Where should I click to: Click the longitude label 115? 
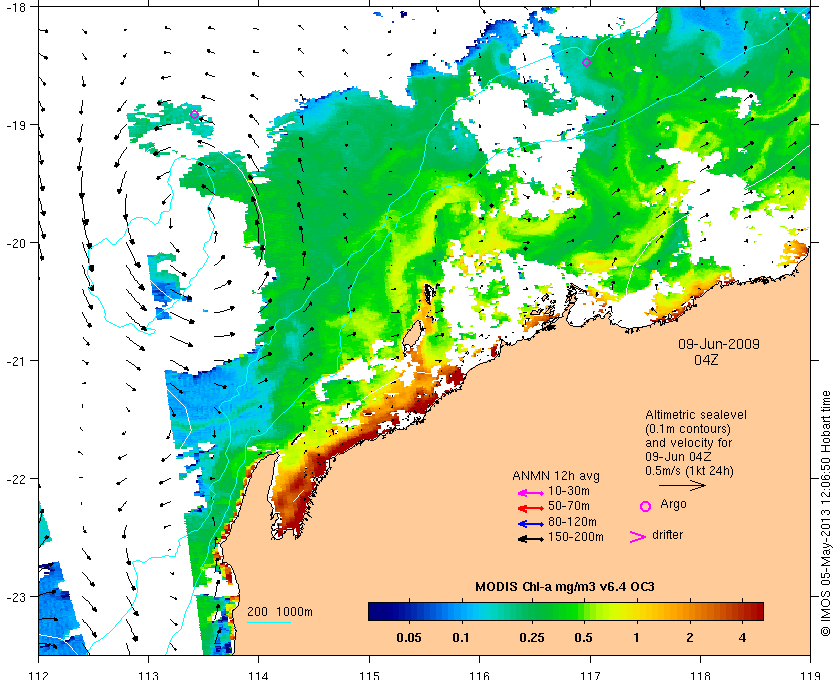pyautogui.click(x=369, y=675)
